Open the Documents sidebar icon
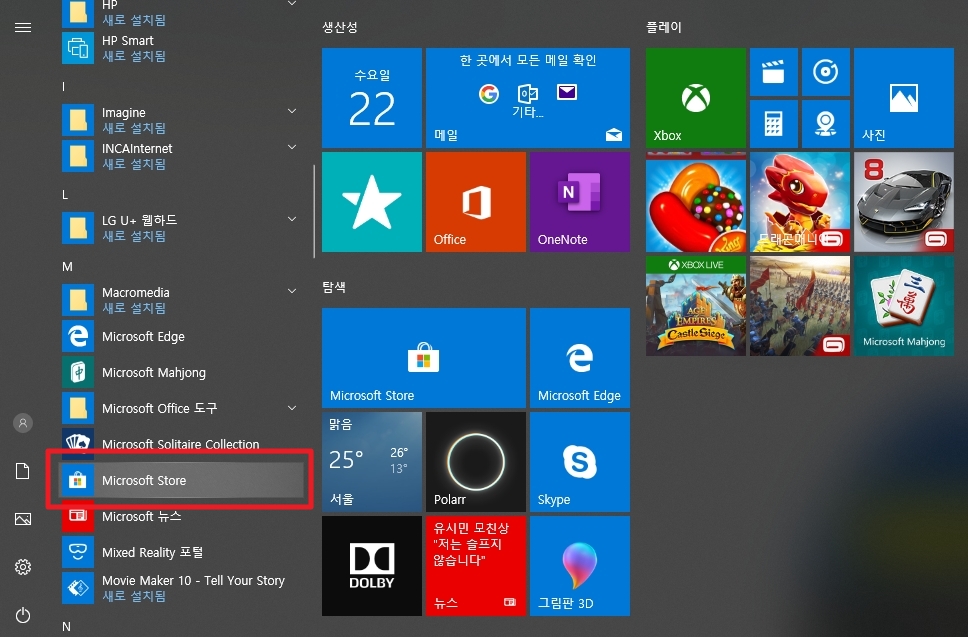The width and height of the screenshot is (968, 637). pos(23,471)
